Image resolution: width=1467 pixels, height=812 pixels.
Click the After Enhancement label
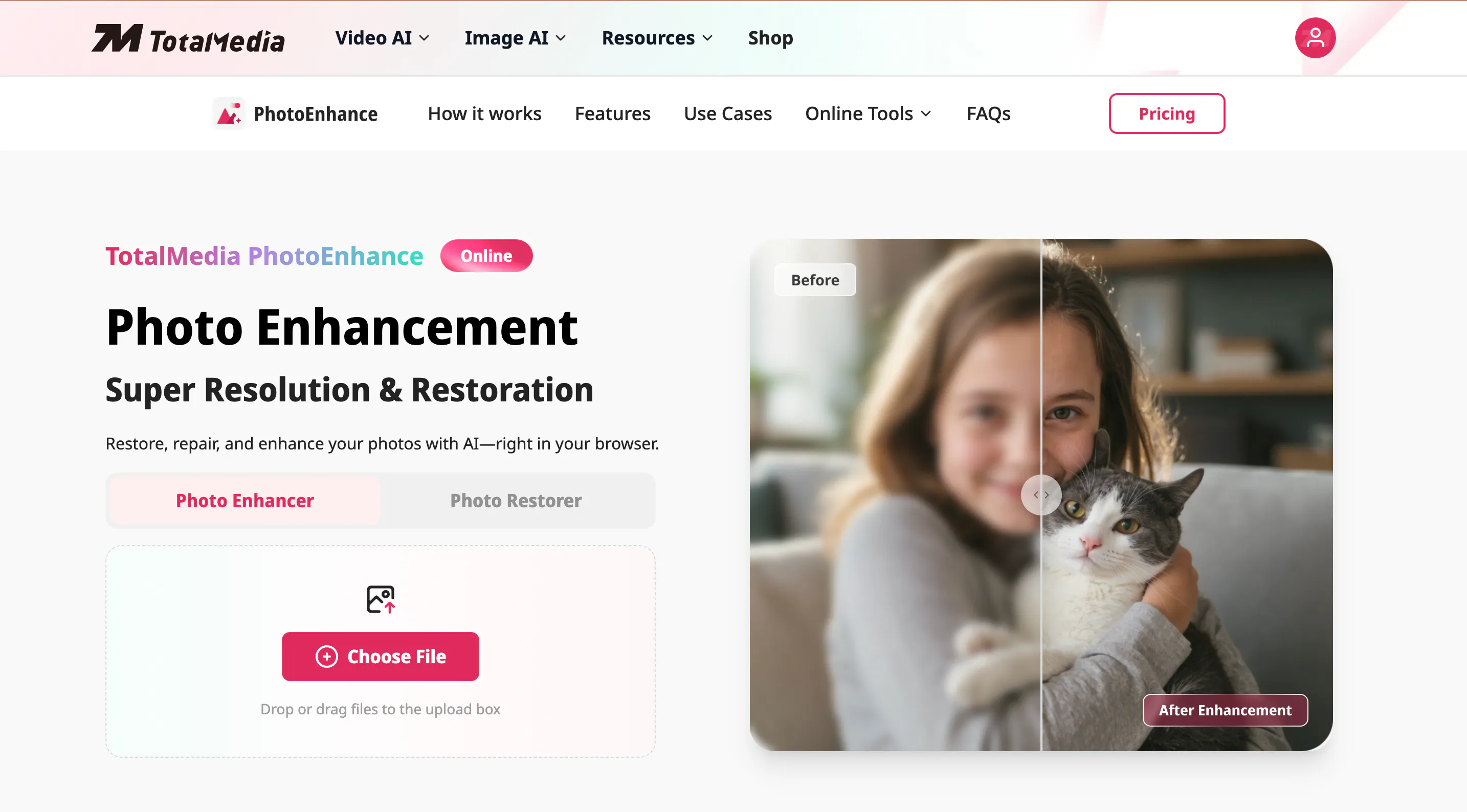pos(1225,710)
